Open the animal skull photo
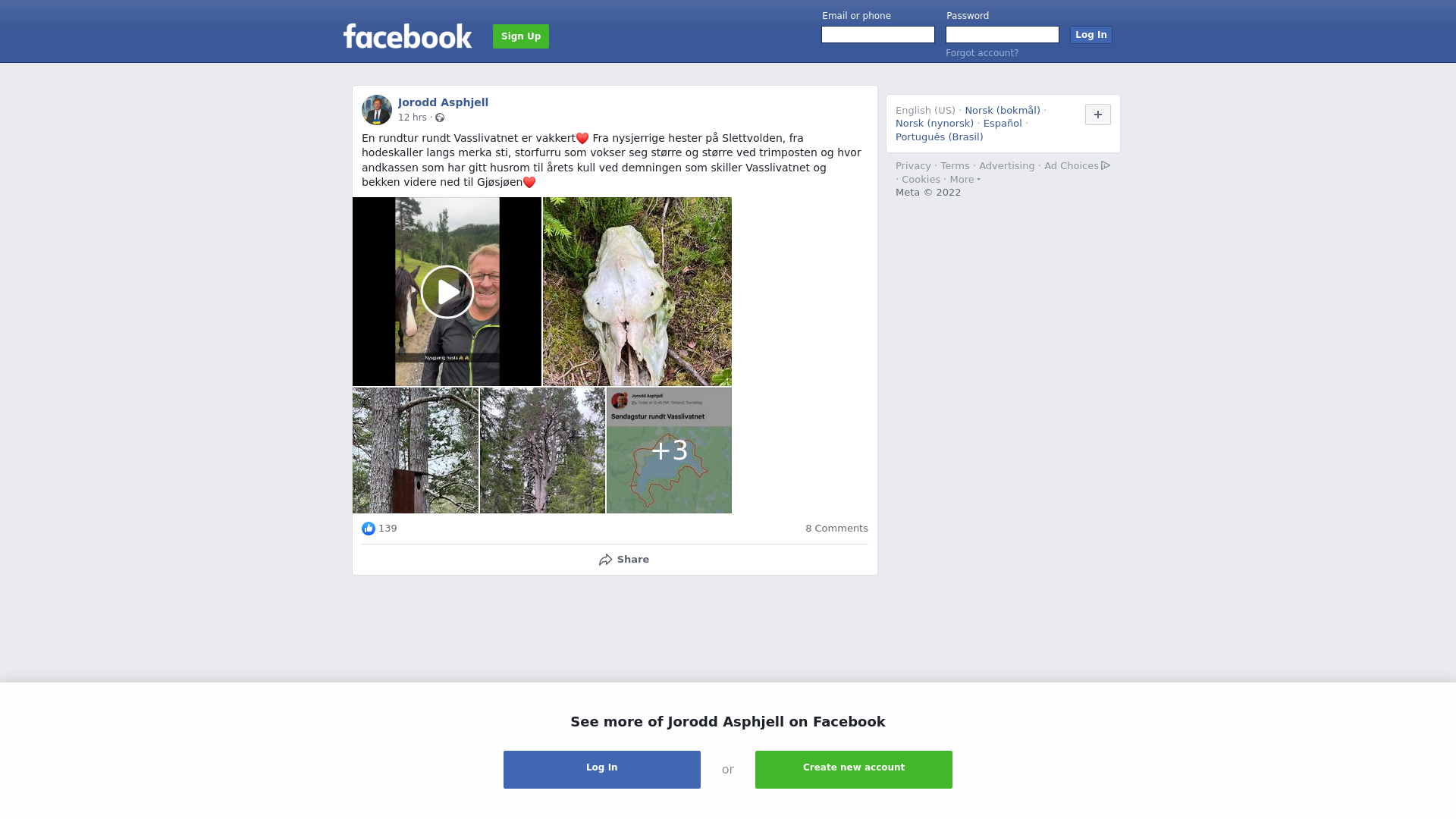The width and height of the screenshot is (1456, 819). point(637,292)
